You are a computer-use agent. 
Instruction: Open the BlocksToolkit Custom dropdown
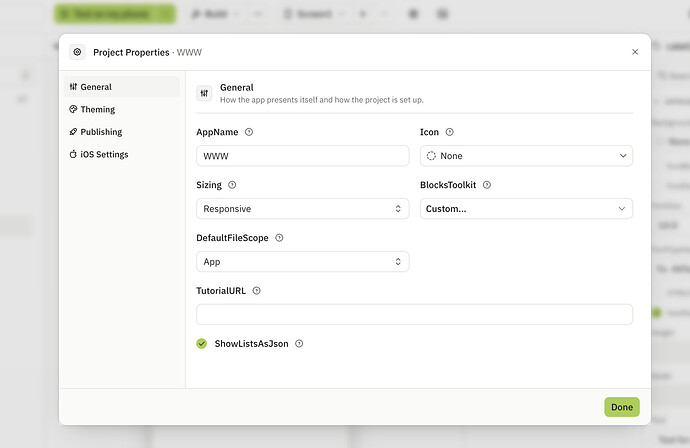(526, 209)
